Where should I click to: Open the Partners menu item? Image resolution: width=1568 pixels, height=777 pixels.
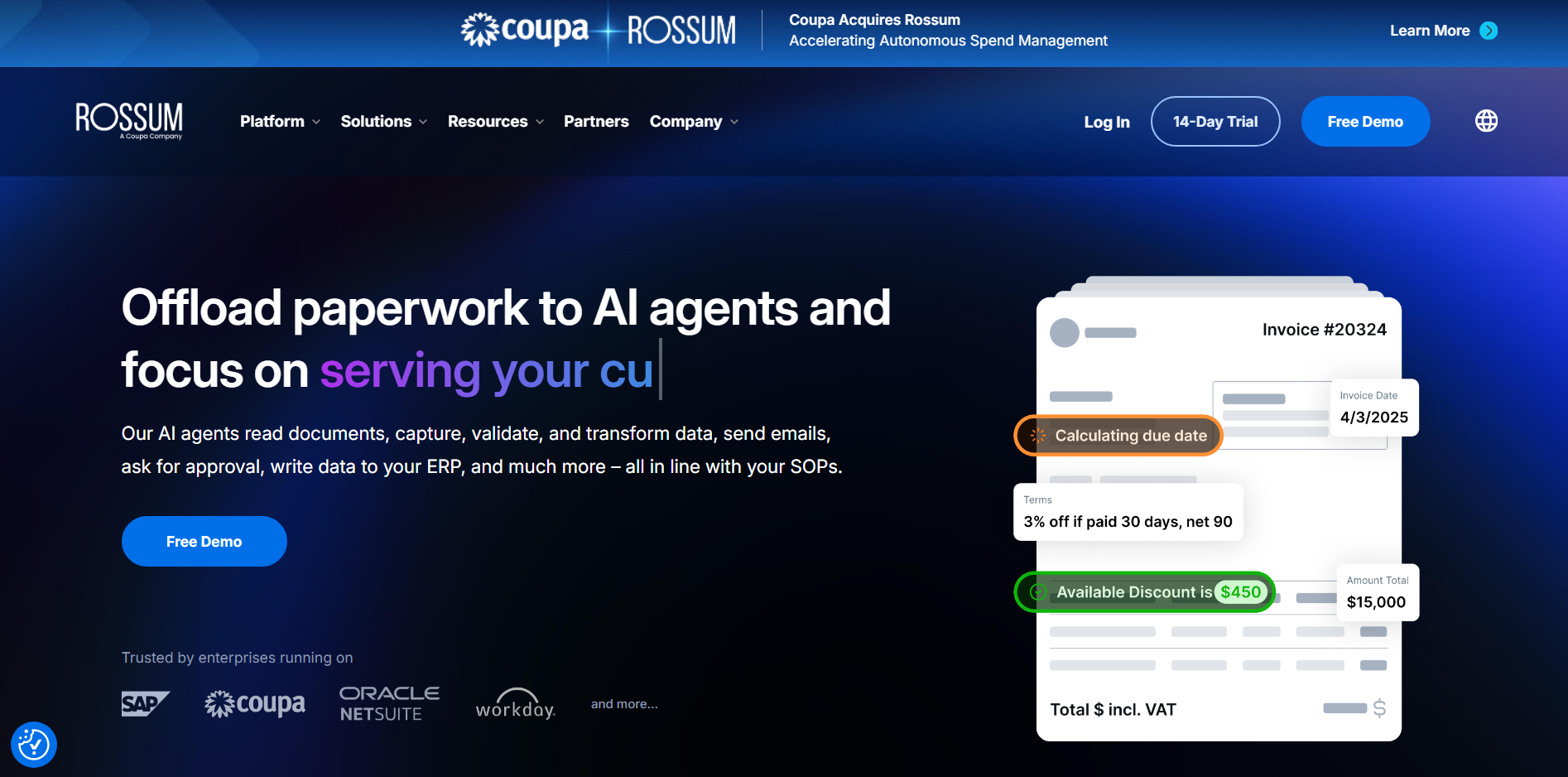pyautogui.click(x=596, y=122)
